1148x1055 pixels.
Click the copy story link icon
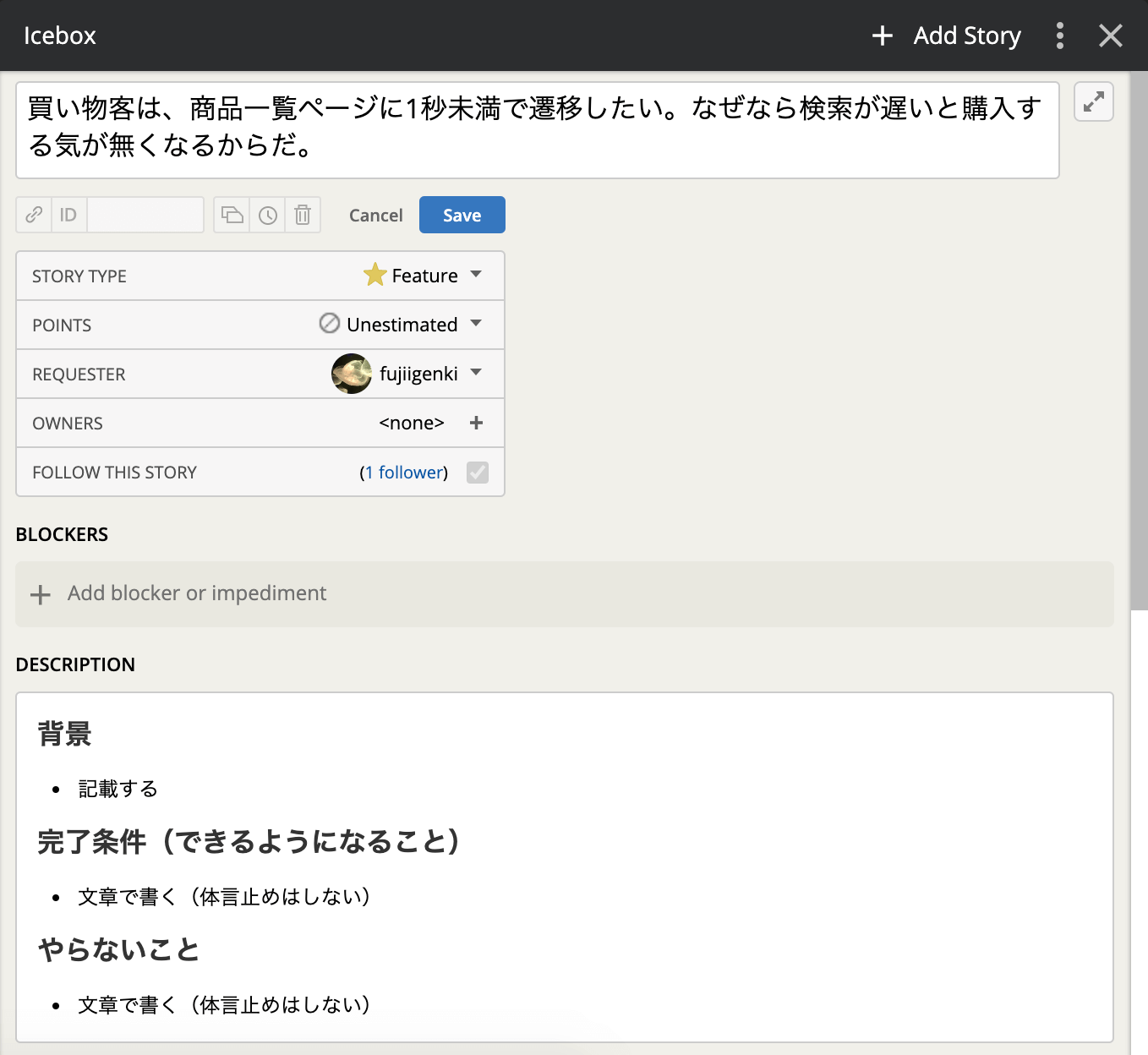click(34, 215)
